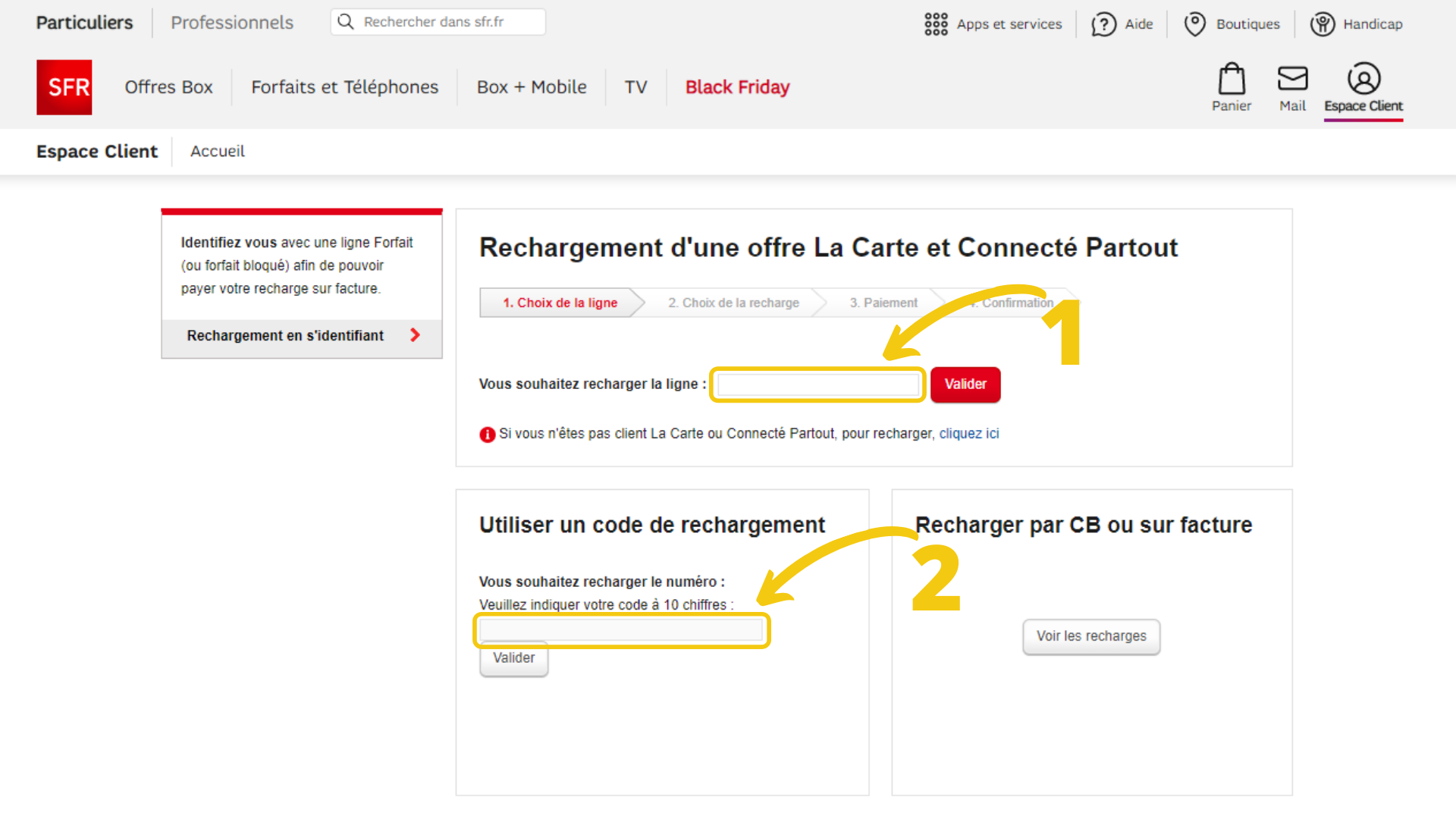Open Boutiques locator icon
The width and height of the screenshot is (1456, 819).
1197,23
